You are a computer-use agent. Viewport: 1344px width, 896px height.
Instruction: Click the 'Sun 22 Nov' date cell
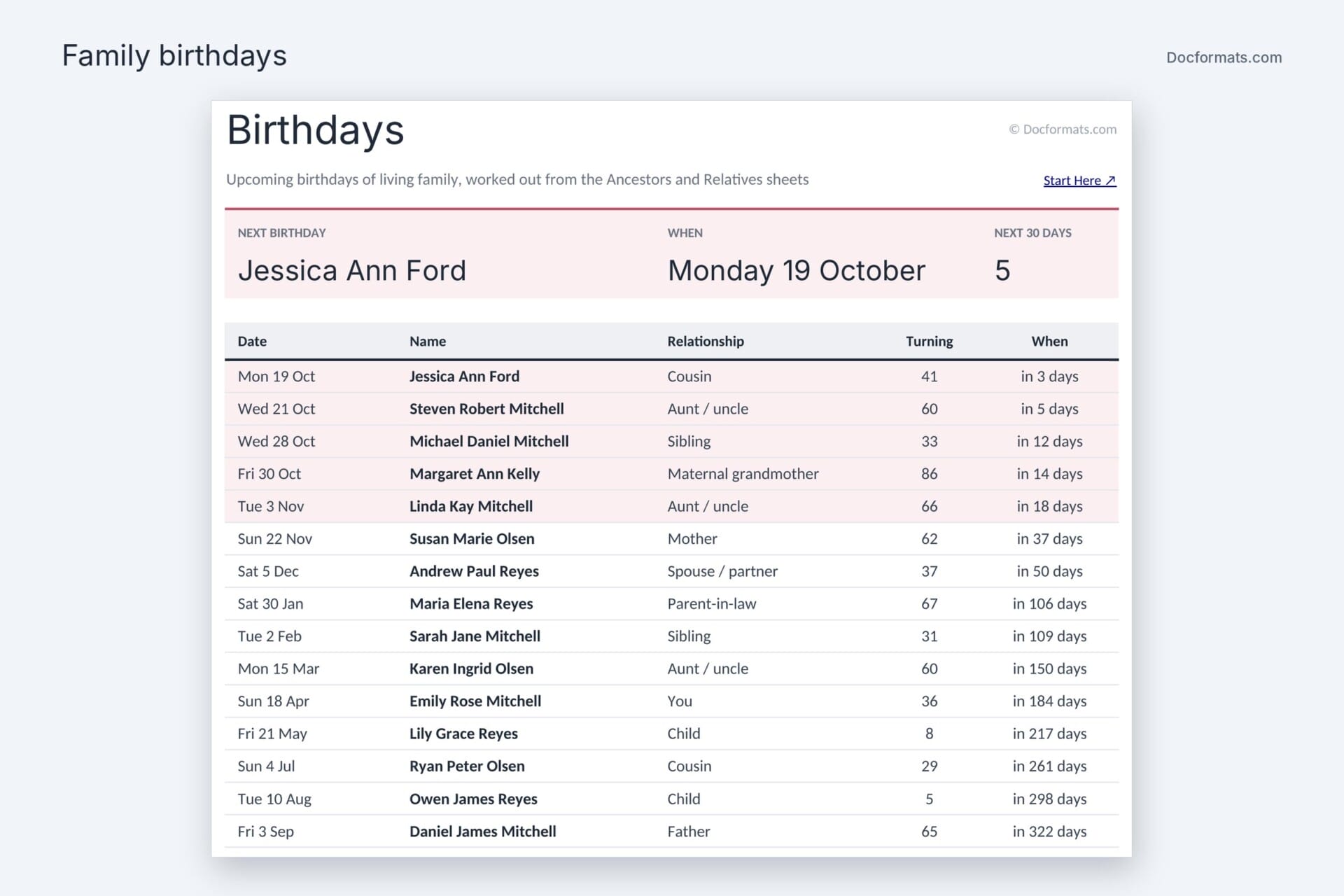(275, 539)
